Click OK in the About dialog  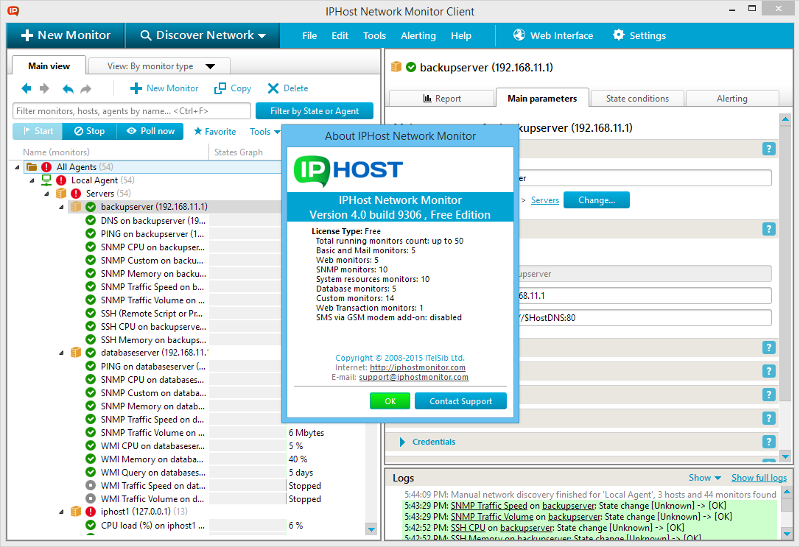(390, 401)
